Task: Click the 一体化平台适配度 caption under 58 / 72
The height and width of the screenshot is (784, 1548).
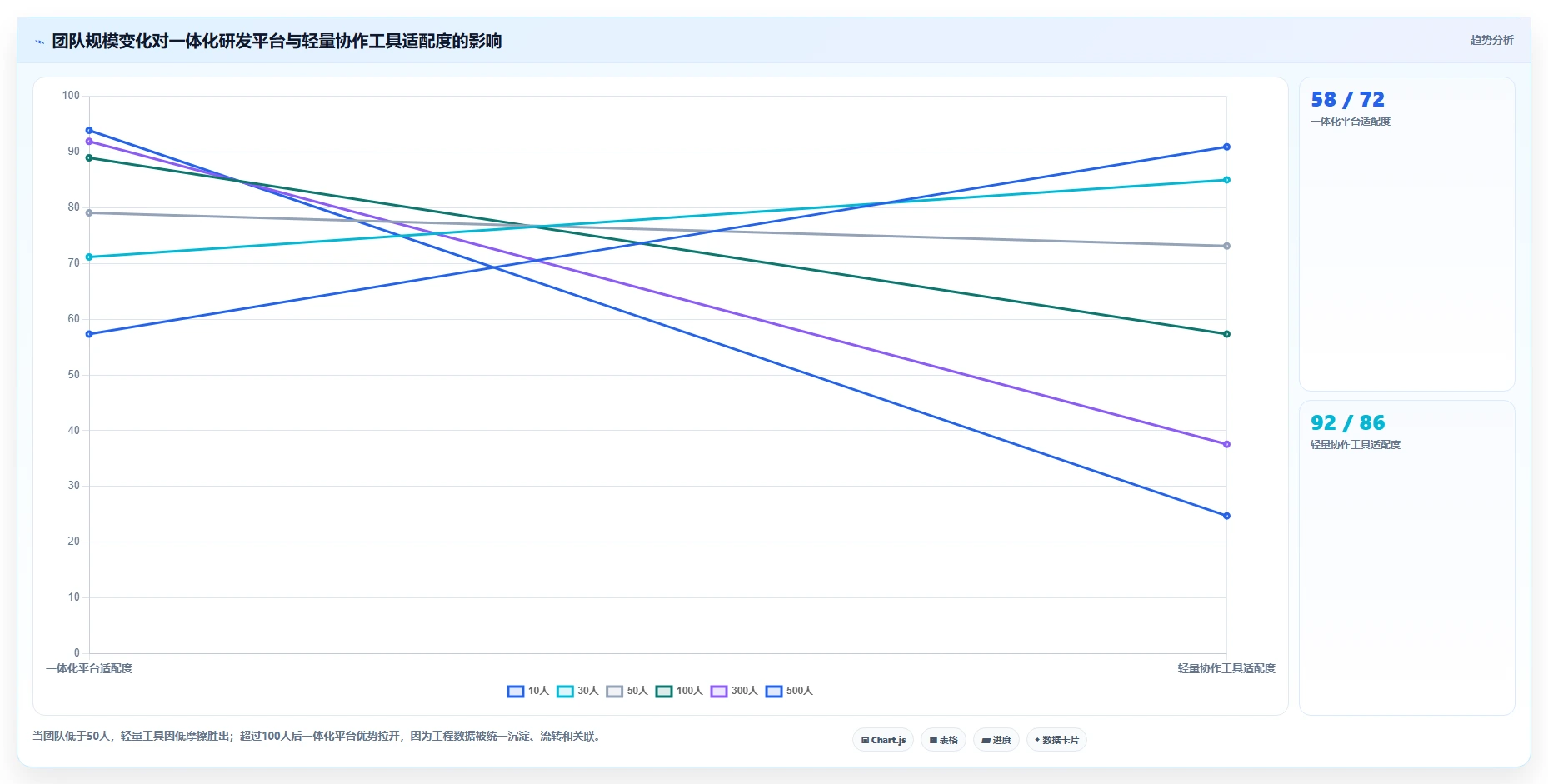Action: [x=1351, y=122]
